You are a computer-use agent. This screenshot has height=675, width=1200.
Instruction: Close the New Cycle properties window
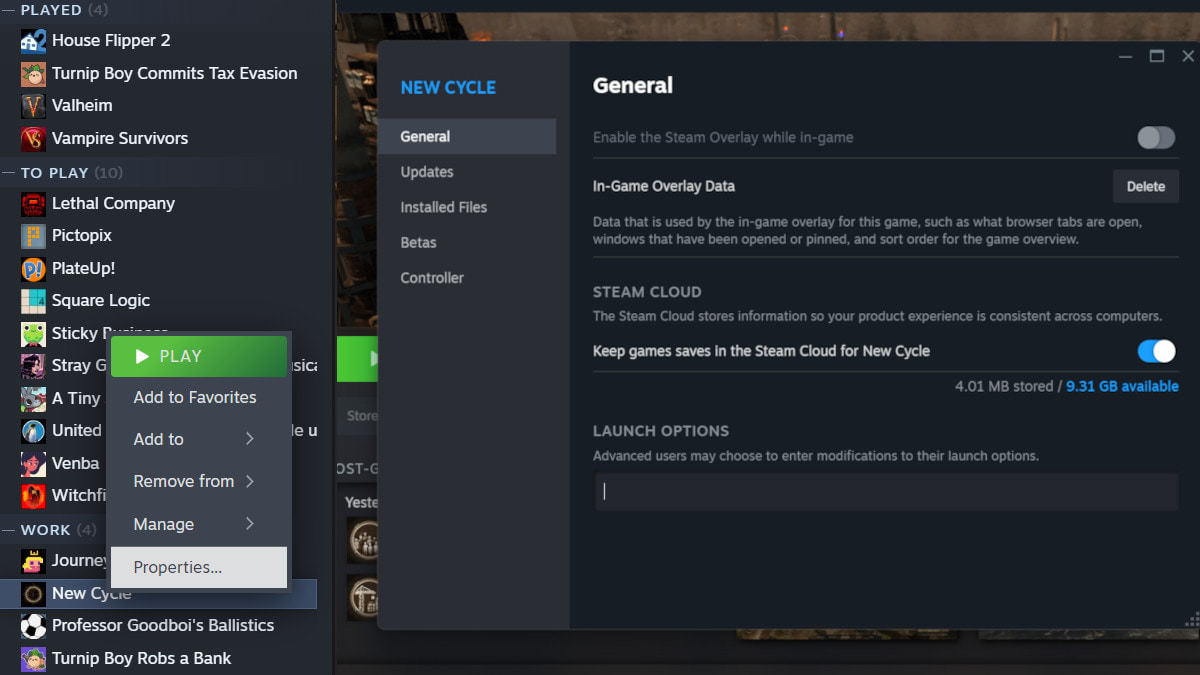(1188, 57)
